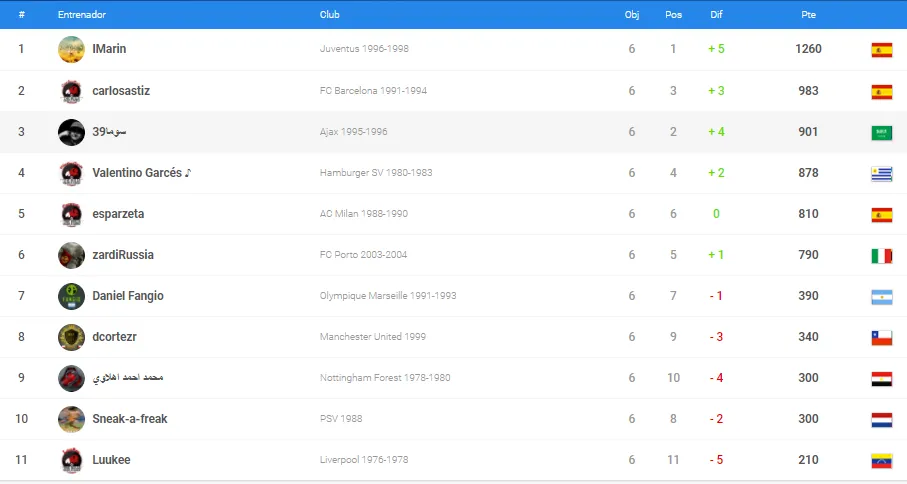Viewport: 907px width, 484px height.
Task: Click the 390 points value
Action: (x=808, y=296)
